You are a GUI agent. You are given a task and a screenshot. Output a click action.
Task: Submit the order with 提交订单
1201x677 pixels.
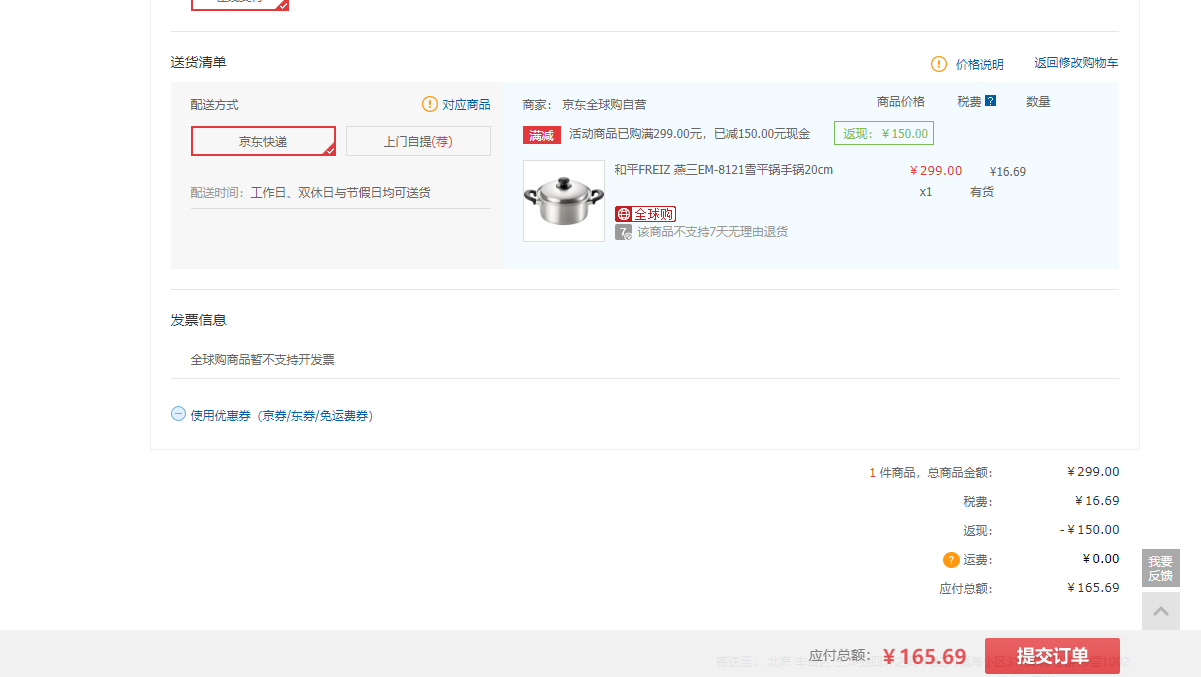point(1052,656)
